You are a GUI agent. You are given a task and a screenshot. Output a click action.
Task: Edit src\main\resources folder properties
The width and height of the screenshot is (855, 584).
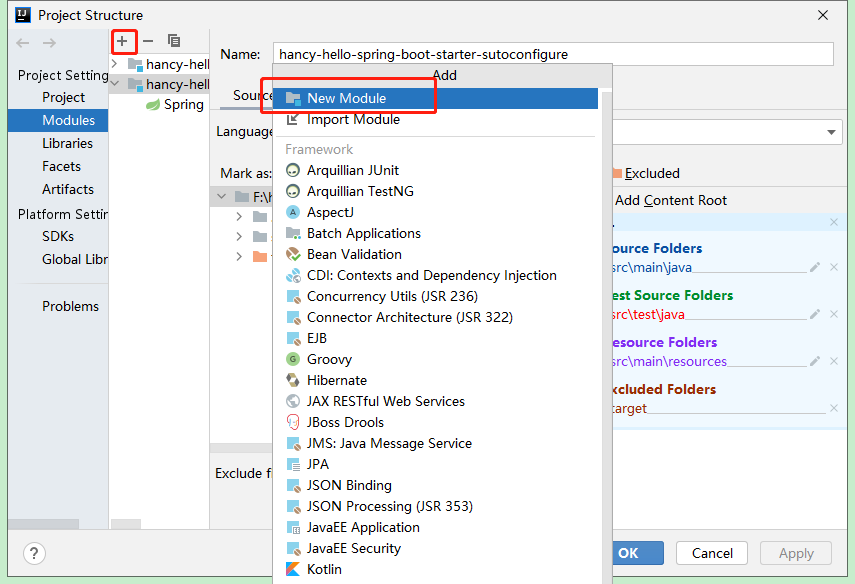click(815, 361)
